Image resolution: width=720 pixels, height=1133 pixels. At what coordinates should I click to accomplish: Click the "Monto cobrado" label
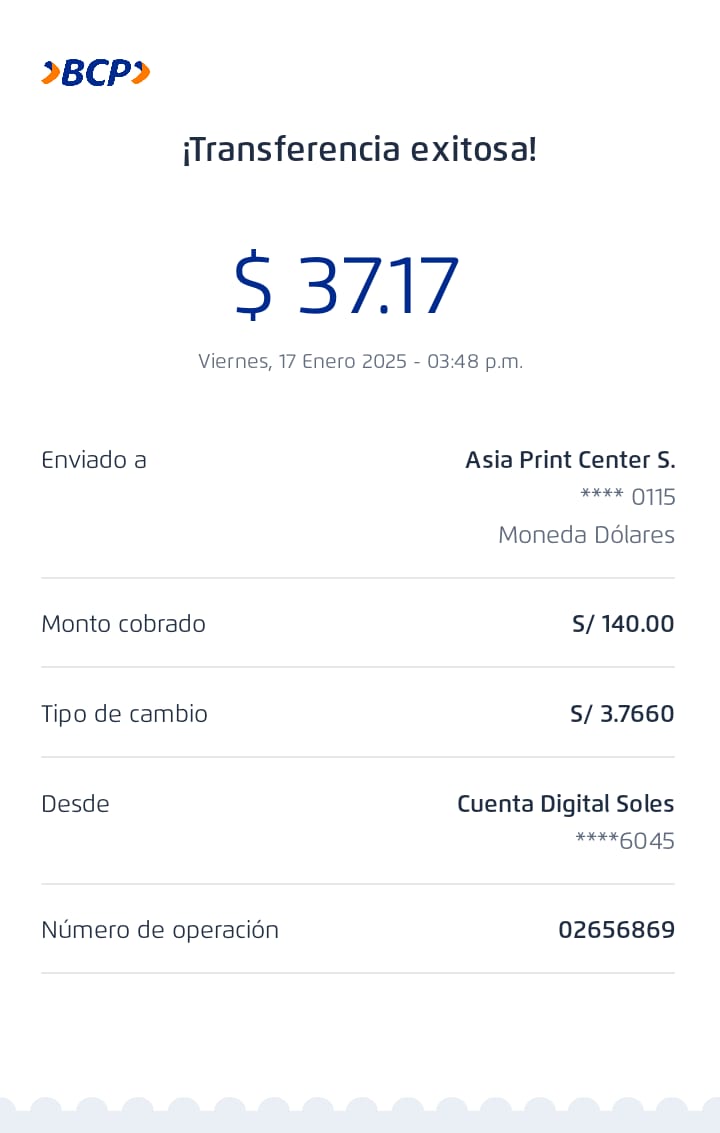123,624
